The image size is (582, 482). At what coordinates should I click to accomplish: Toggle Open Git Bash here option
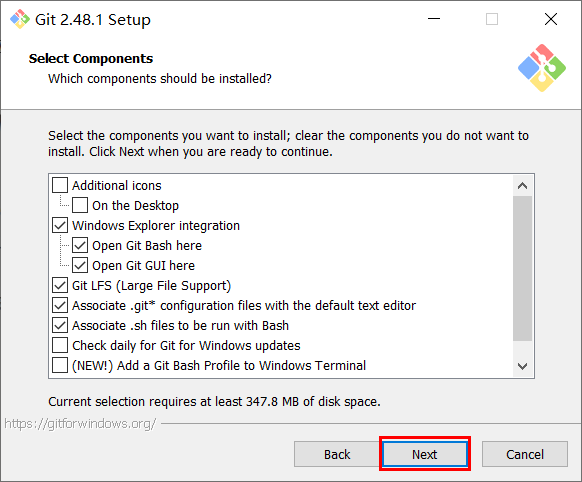tap(80, 245)
